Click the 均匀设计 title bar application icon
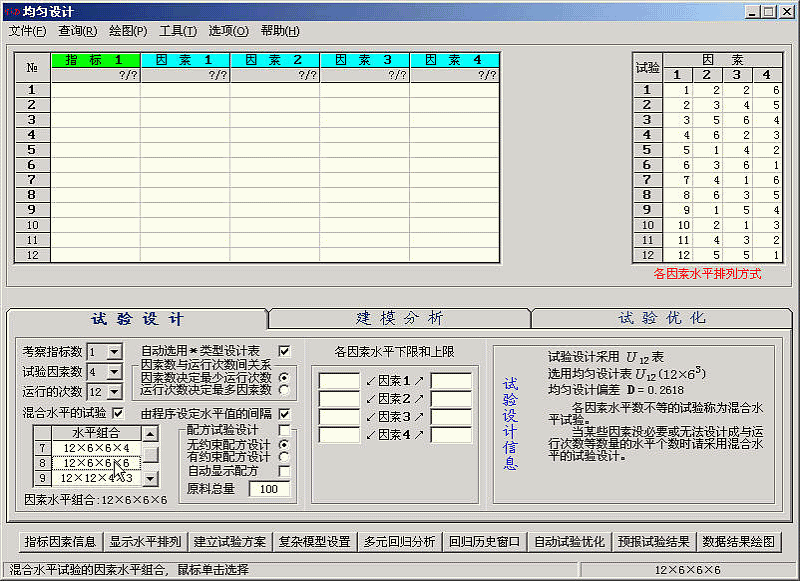Viewport: 800px width, 581px height. pyautogui.click(x=11, y=11)
